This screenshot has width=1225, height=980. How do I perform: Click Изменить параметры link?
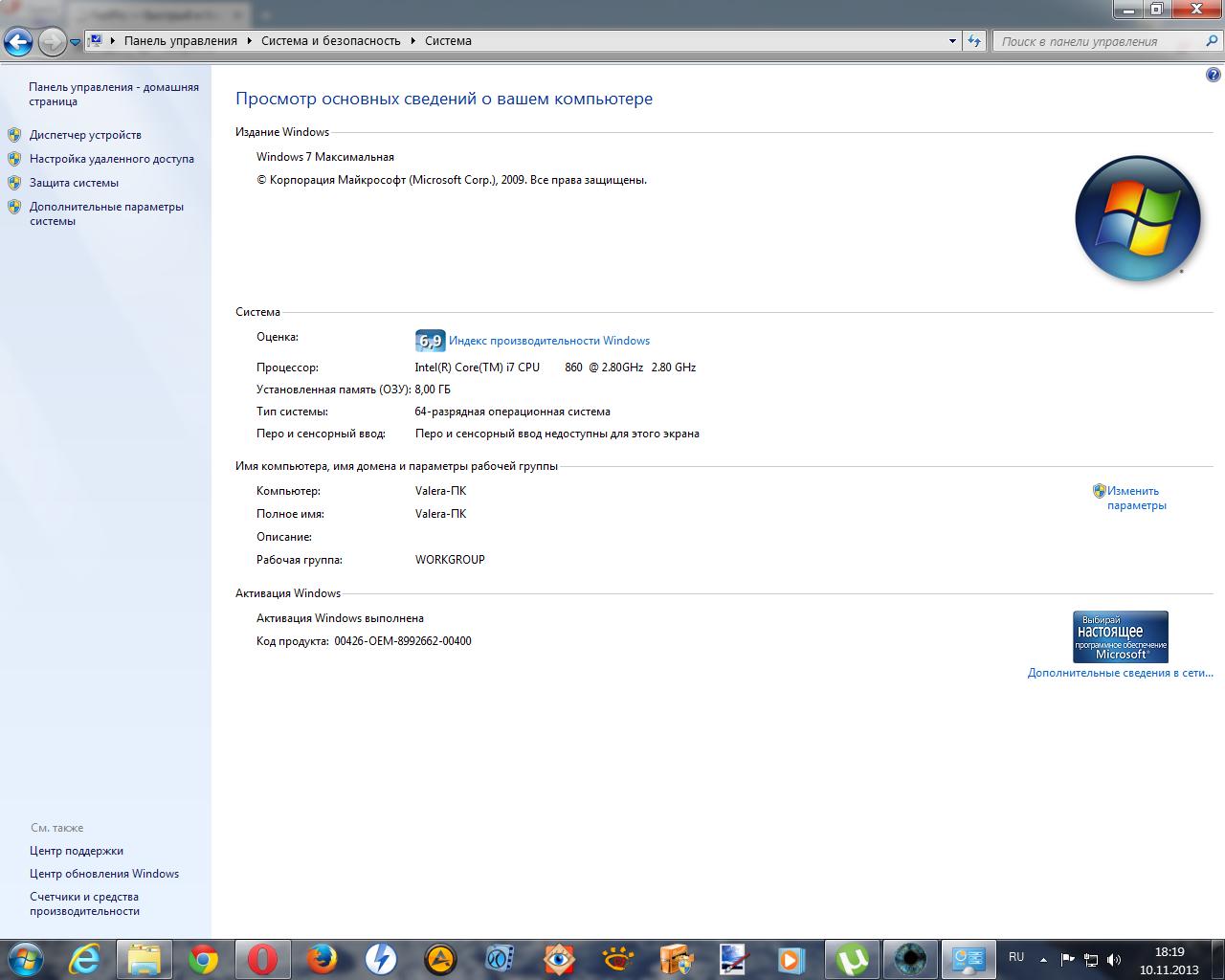pos(1137,498)
